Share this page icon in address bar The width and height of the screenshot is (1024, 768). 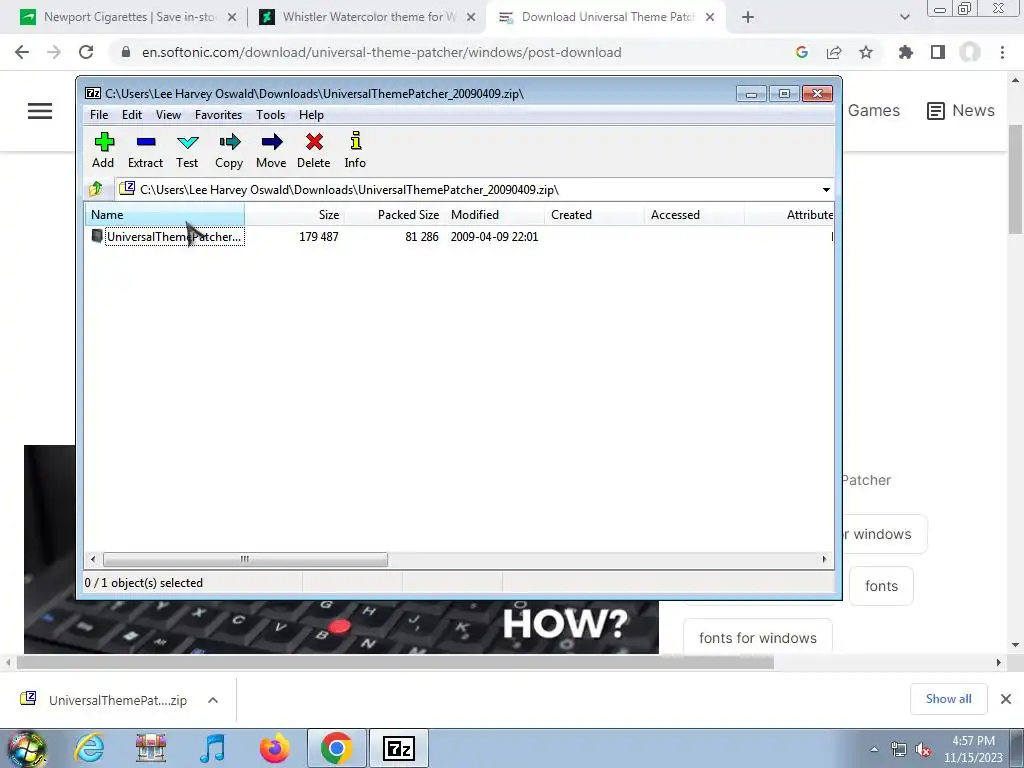click(x=834, y=52)
